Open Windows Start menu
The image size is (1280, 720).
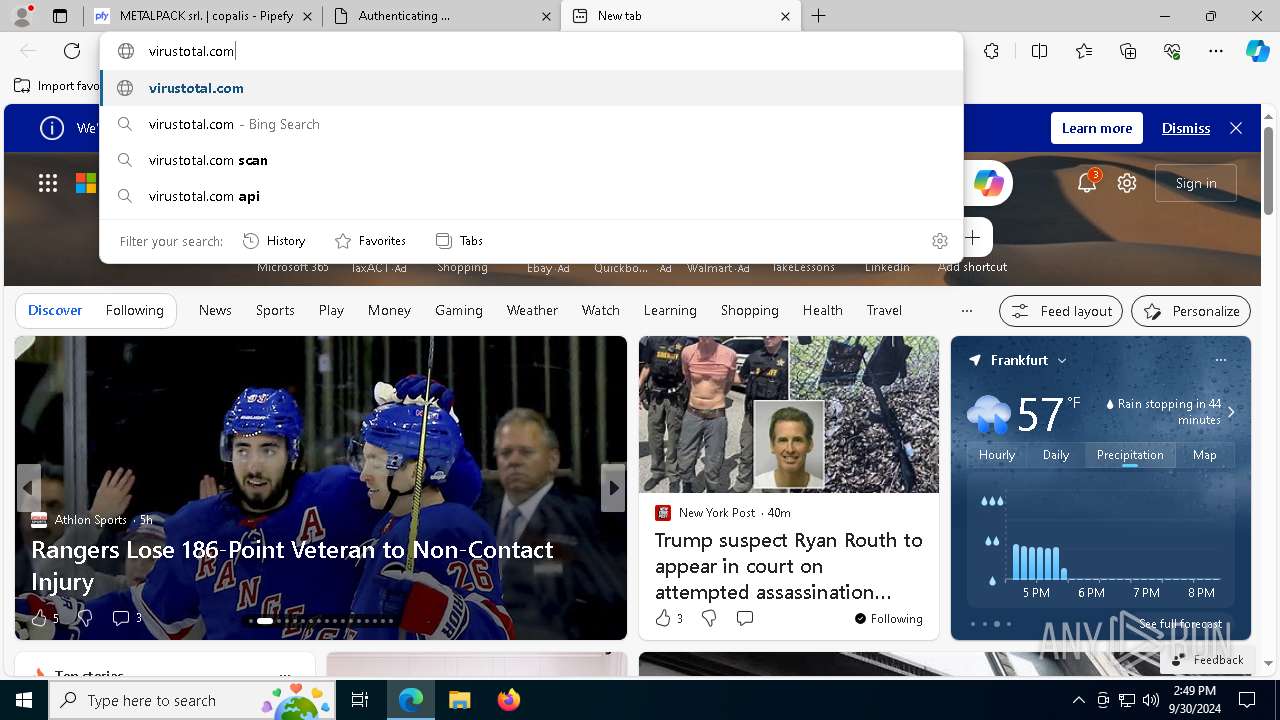point(24,700)
